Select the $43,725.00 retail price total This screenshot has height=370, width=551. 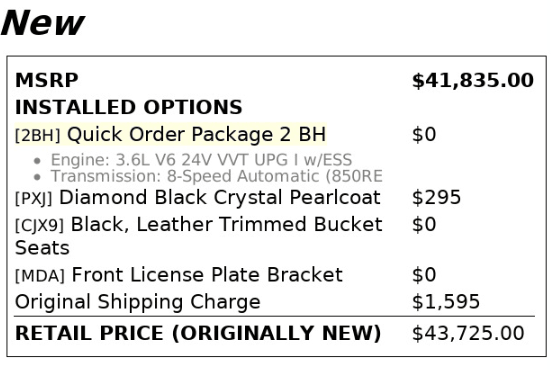pyautogui.click(x=468, y=333)
